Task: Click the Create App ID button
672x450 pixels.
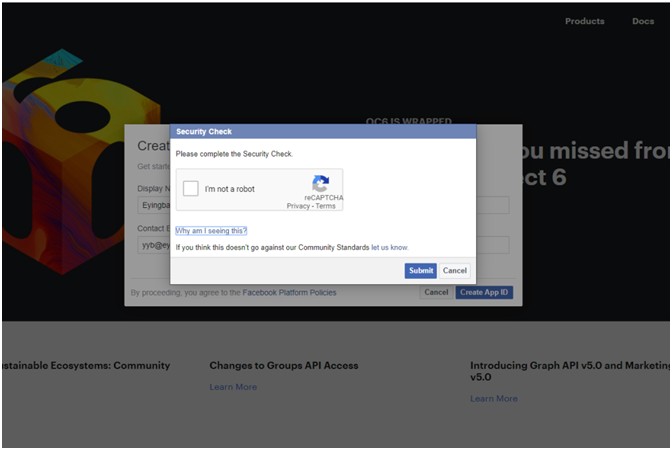Action: pos(484,292)
